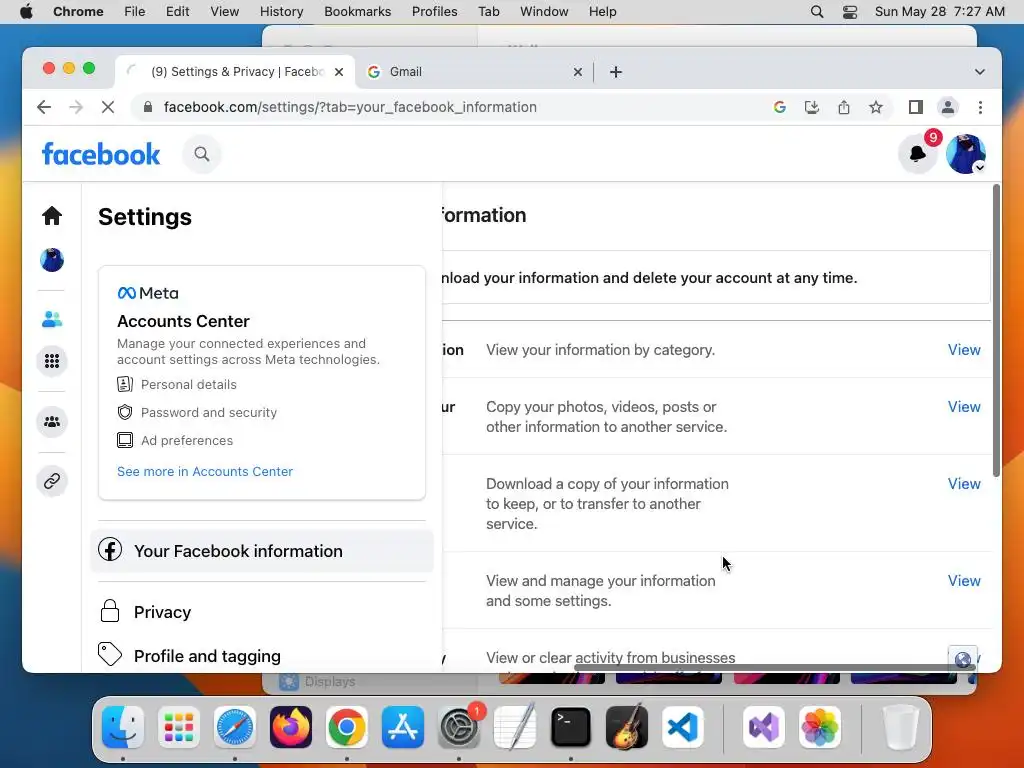Click See more in Accounts Center
1024x768 pixels.
tap(205, 472)
